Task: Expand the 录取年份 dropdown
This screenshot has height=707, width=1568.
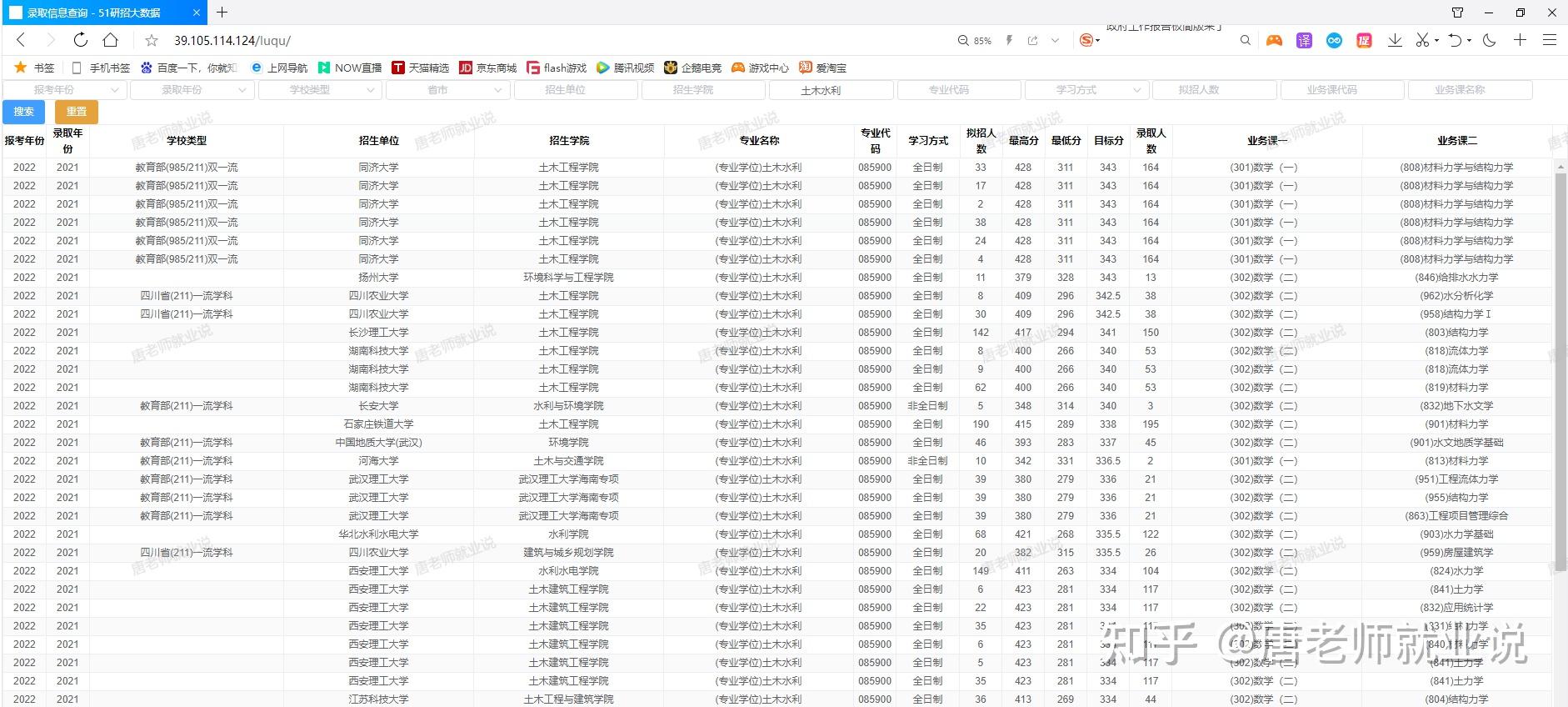Action: pos(192,90)
